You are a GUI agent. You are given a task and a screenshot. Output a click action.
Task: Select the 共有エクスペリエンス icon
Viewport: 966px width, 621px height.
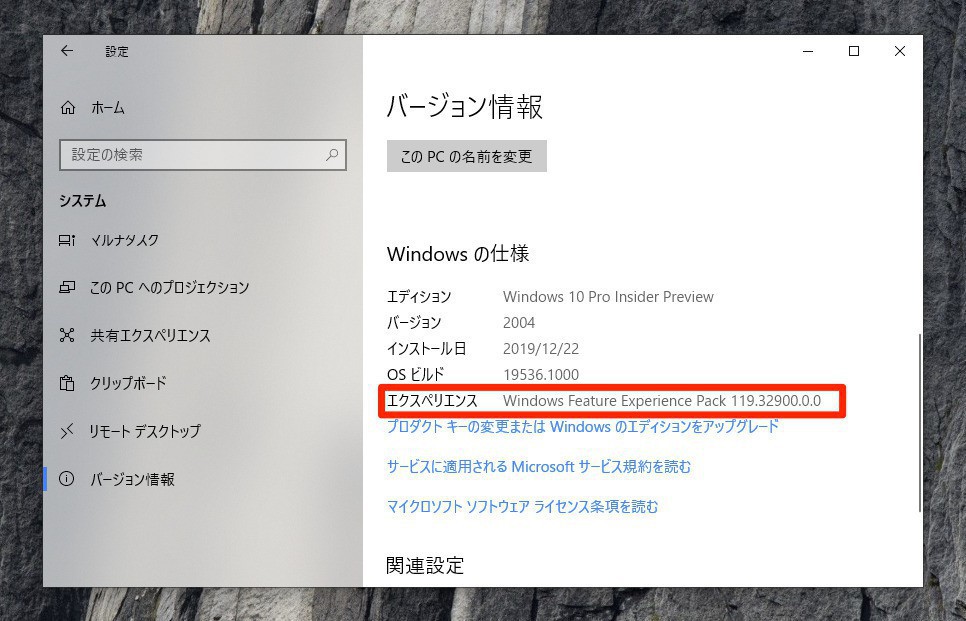pyautogui.click(x=67, y=335)
